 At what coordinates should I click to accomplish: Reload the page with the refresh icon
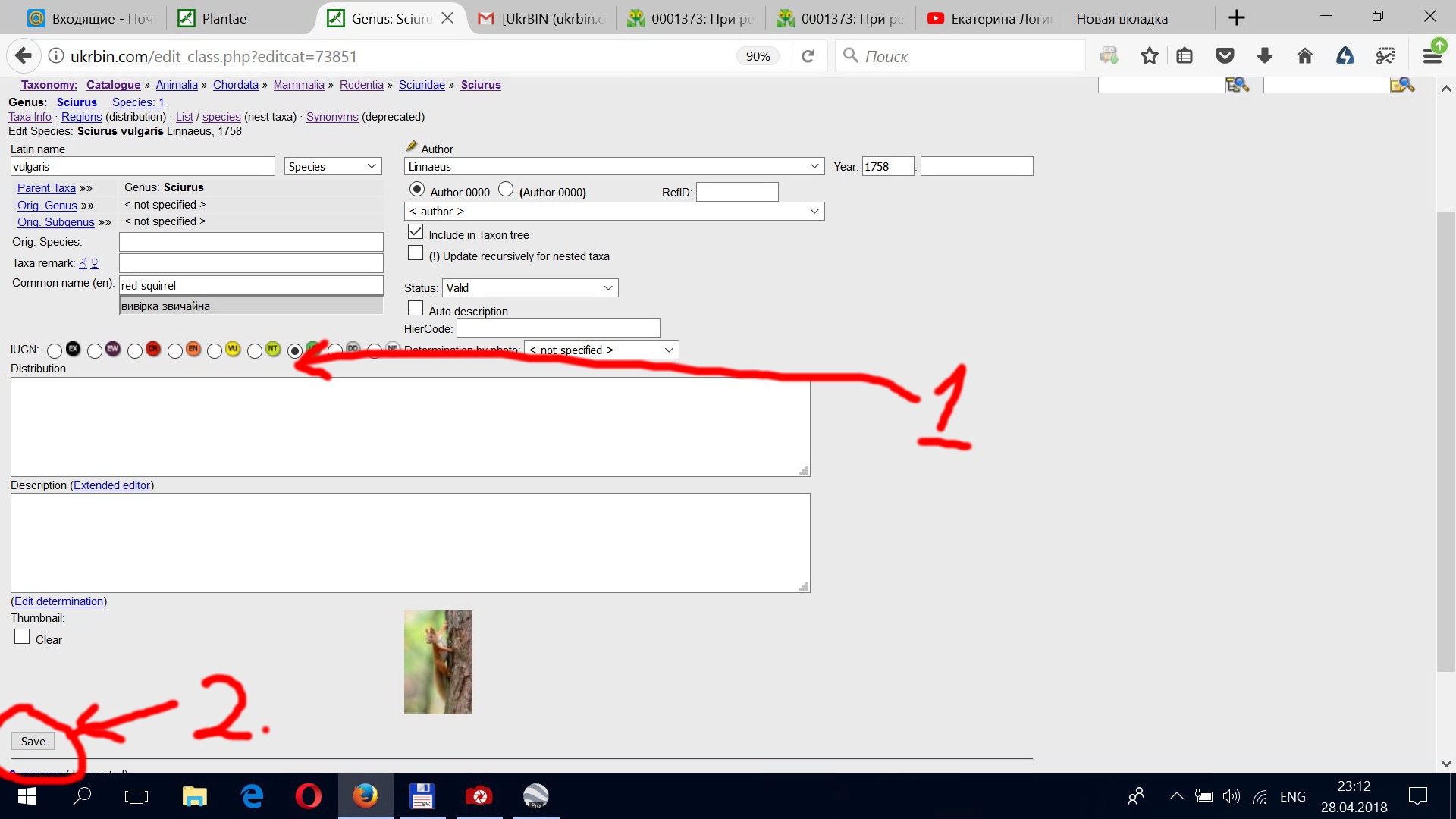(808, 56)
